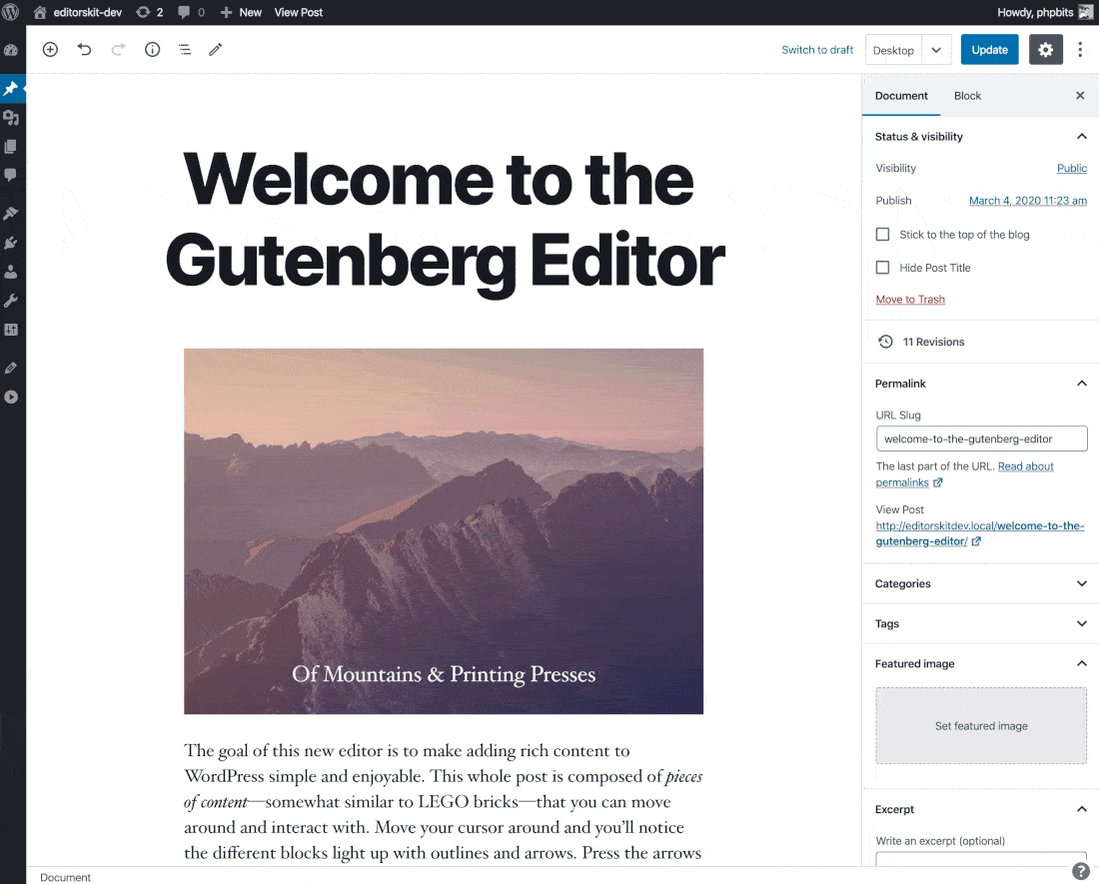This screenshot has width=1099, height=884.
Task: Click the pencil tools icon in toolbar
Action: point(216,49)
